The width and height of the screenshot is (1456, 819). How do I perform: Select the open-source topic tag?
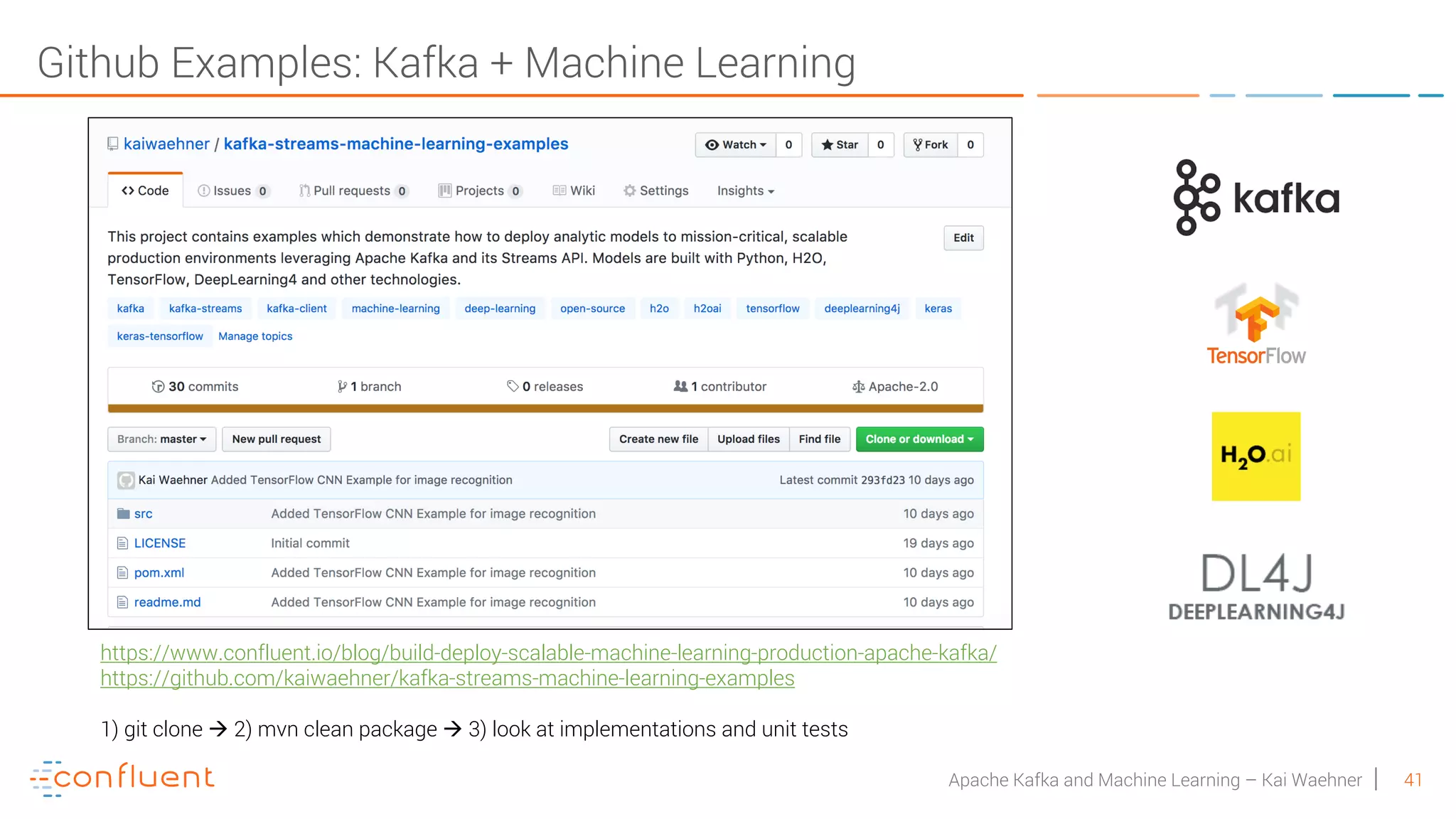tap(592, 309)
